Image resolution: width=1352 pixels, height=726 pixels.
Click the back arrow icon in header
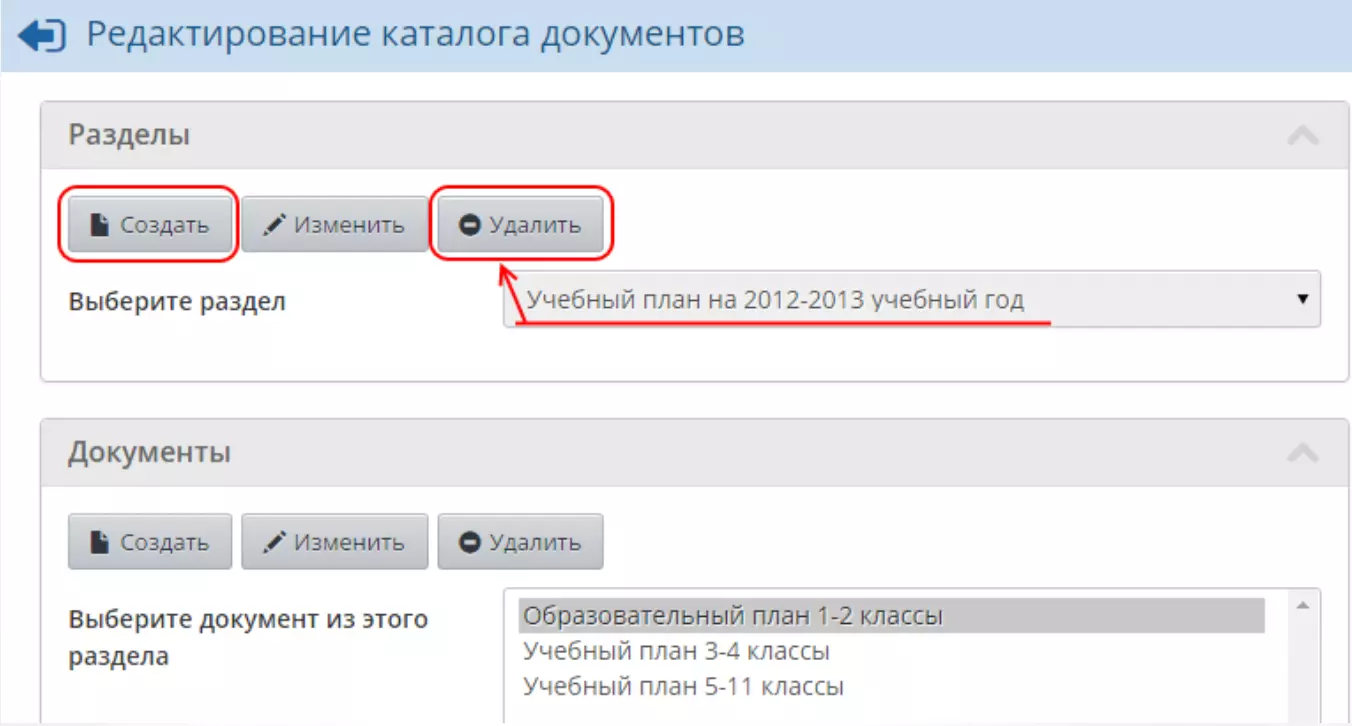tap(43, 35)
